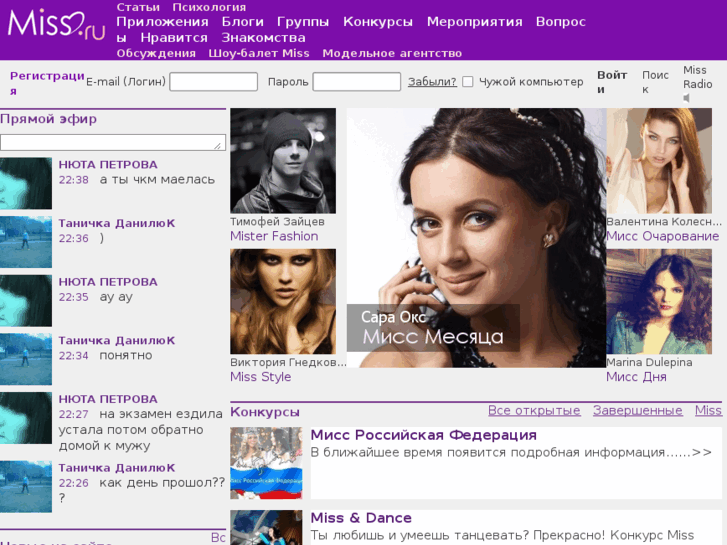
Task: Open Валентина Колесн... Мисс Очарование photo
Action: point(659,161)
